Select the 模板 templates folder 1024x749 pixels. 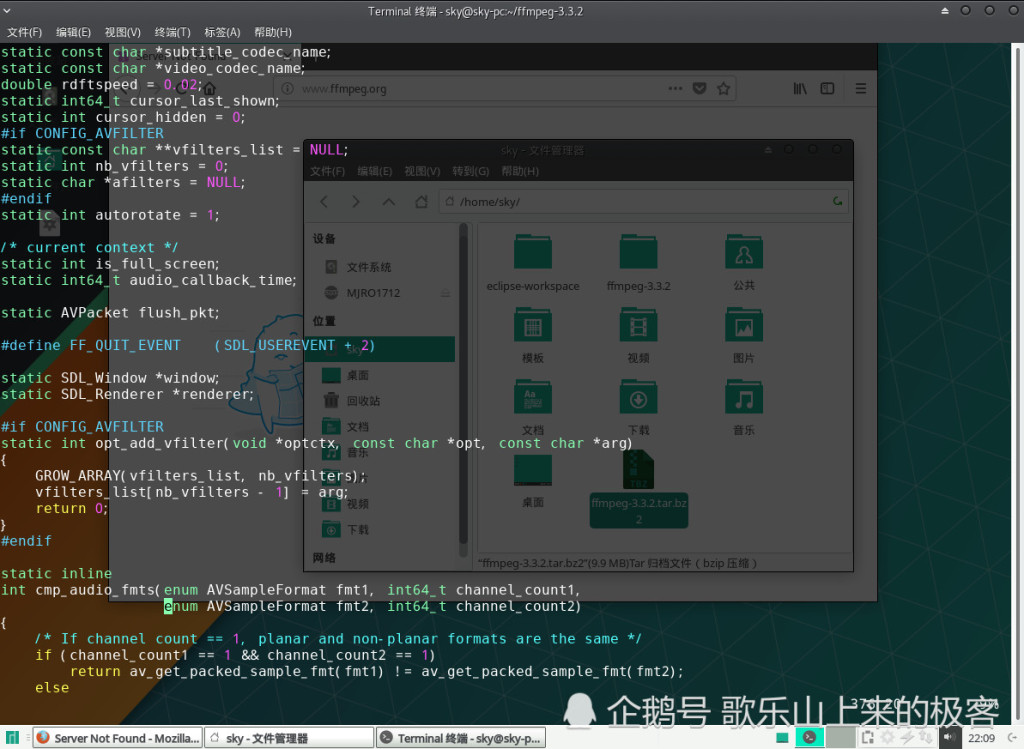point(533,336)
